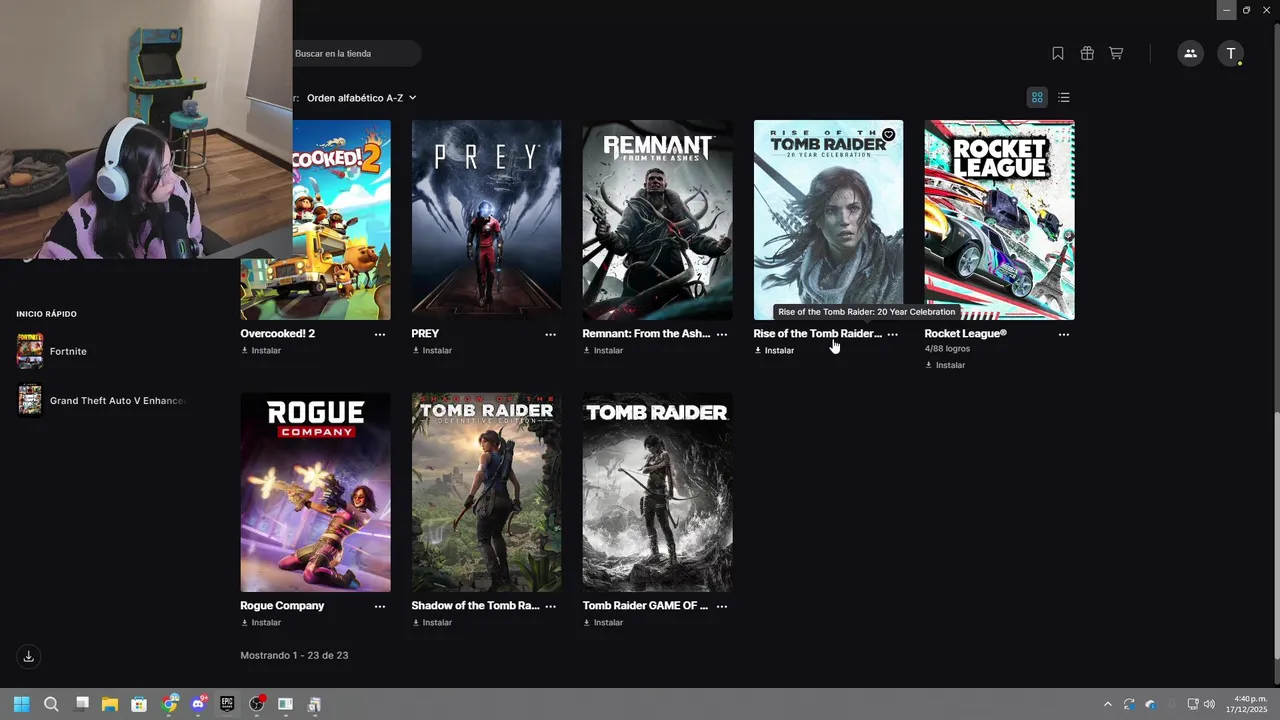
Task: Open the Windows Start menu
Action: pos(21,704)
